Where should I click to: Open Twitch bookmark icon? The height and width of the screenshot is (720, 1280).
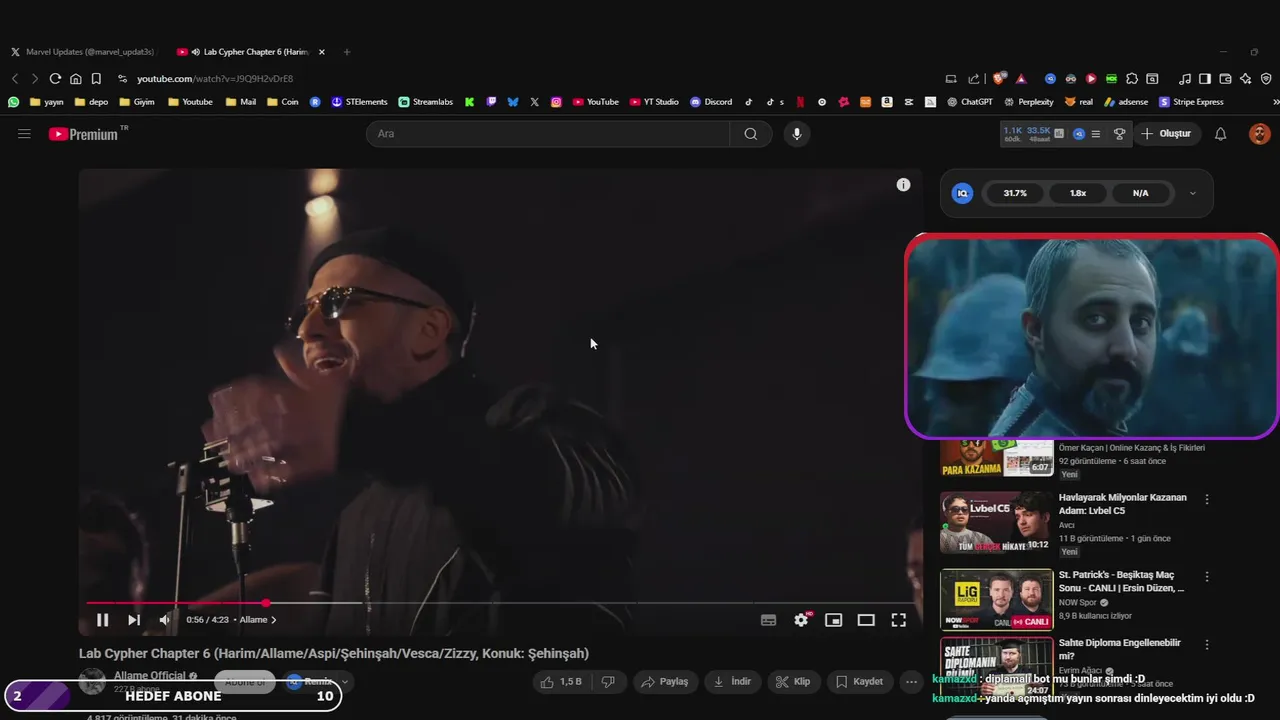coord(491,102)
